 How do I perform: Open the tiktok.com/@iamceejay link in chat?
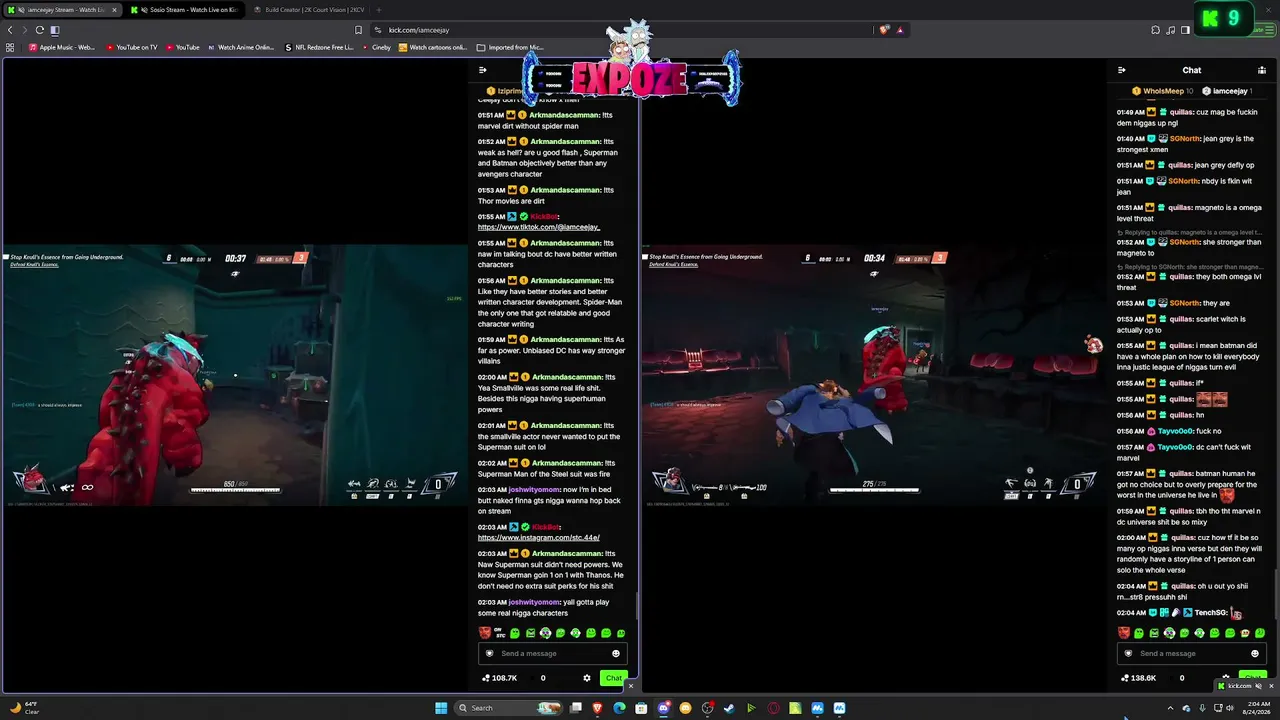pyautogui.click(x=538, y=227)
